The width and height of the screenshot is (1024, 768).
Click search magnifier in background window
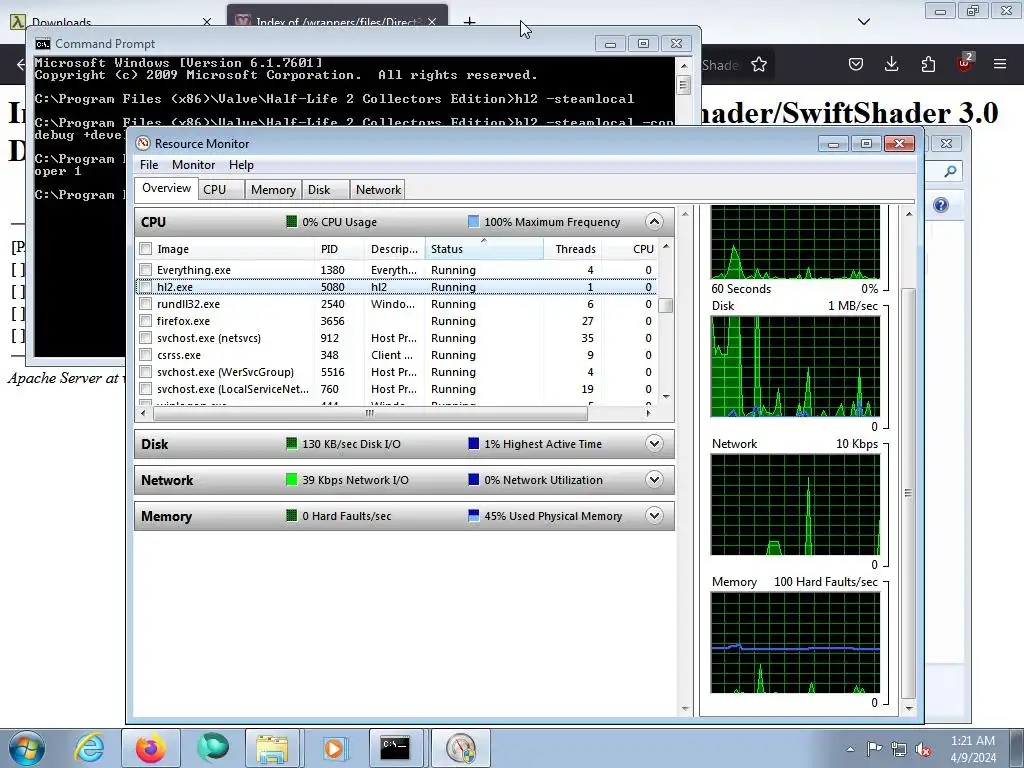point(950,171)
